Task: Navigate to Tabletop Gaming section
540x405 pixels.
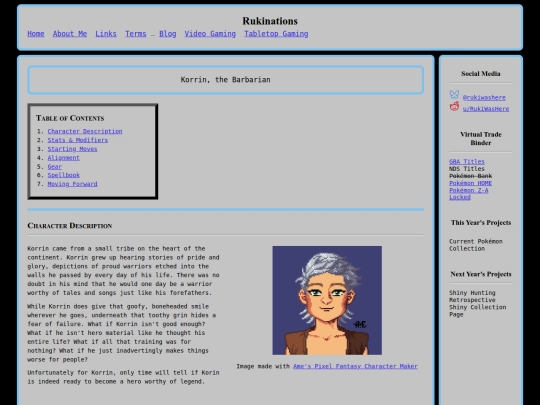Action: pos(276,34)
